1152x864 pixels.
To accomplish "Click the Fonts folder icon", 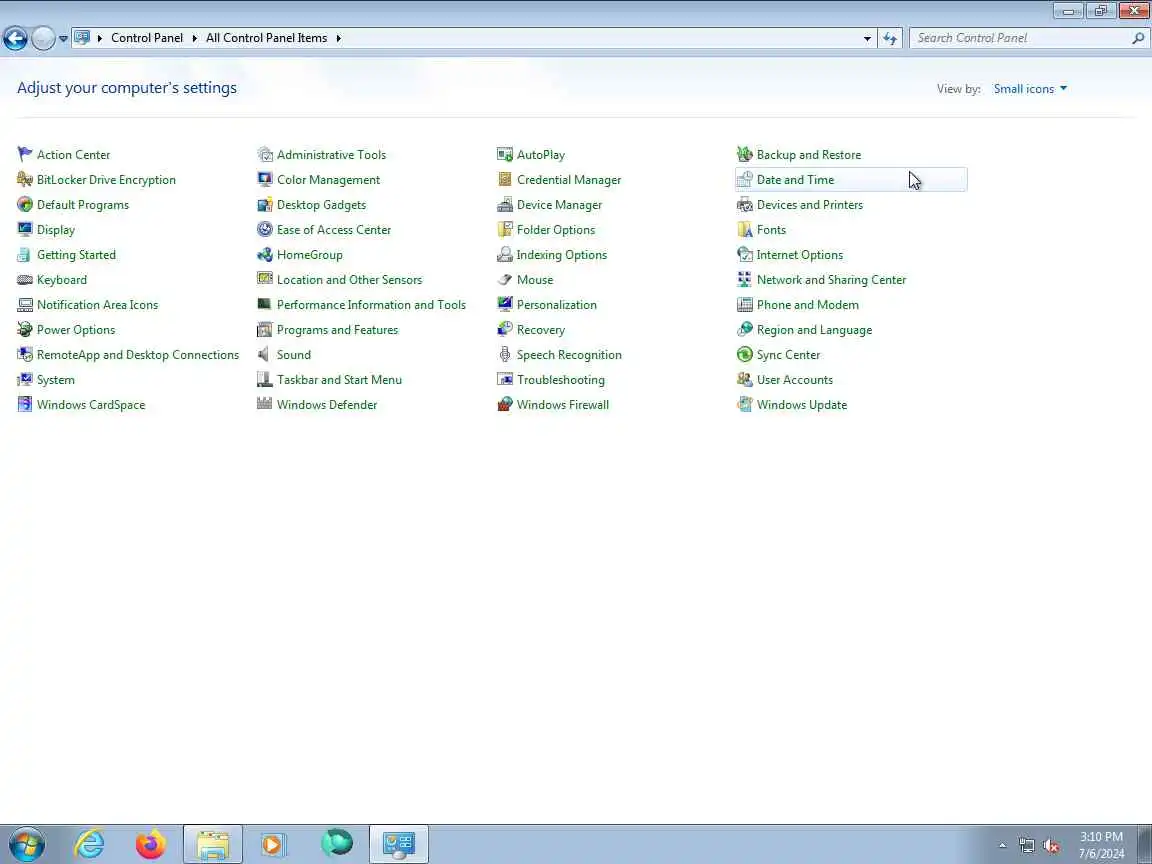I will pos(744,229).
